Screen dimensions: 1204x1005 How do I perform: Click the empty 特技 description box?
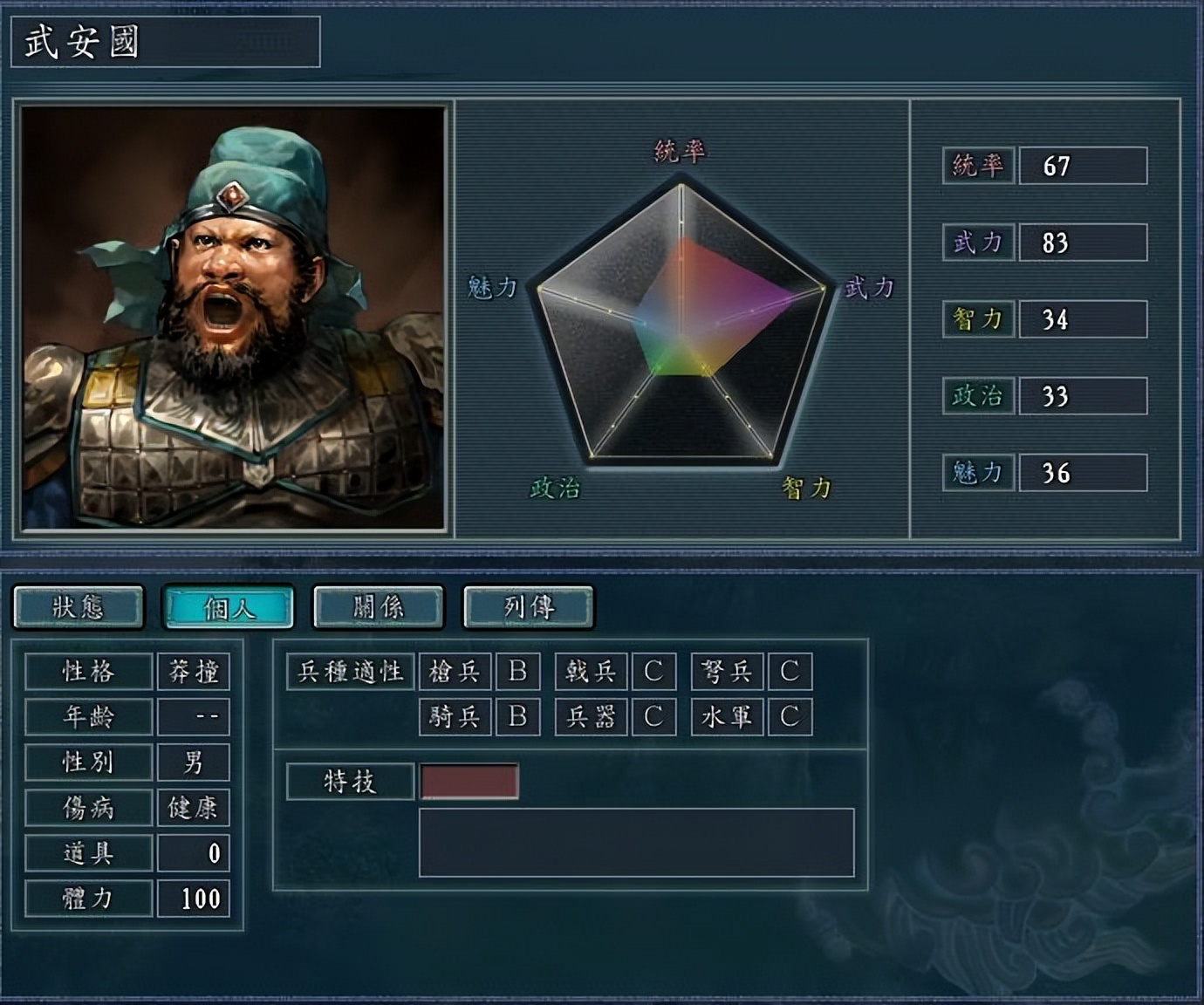point(637,842)
